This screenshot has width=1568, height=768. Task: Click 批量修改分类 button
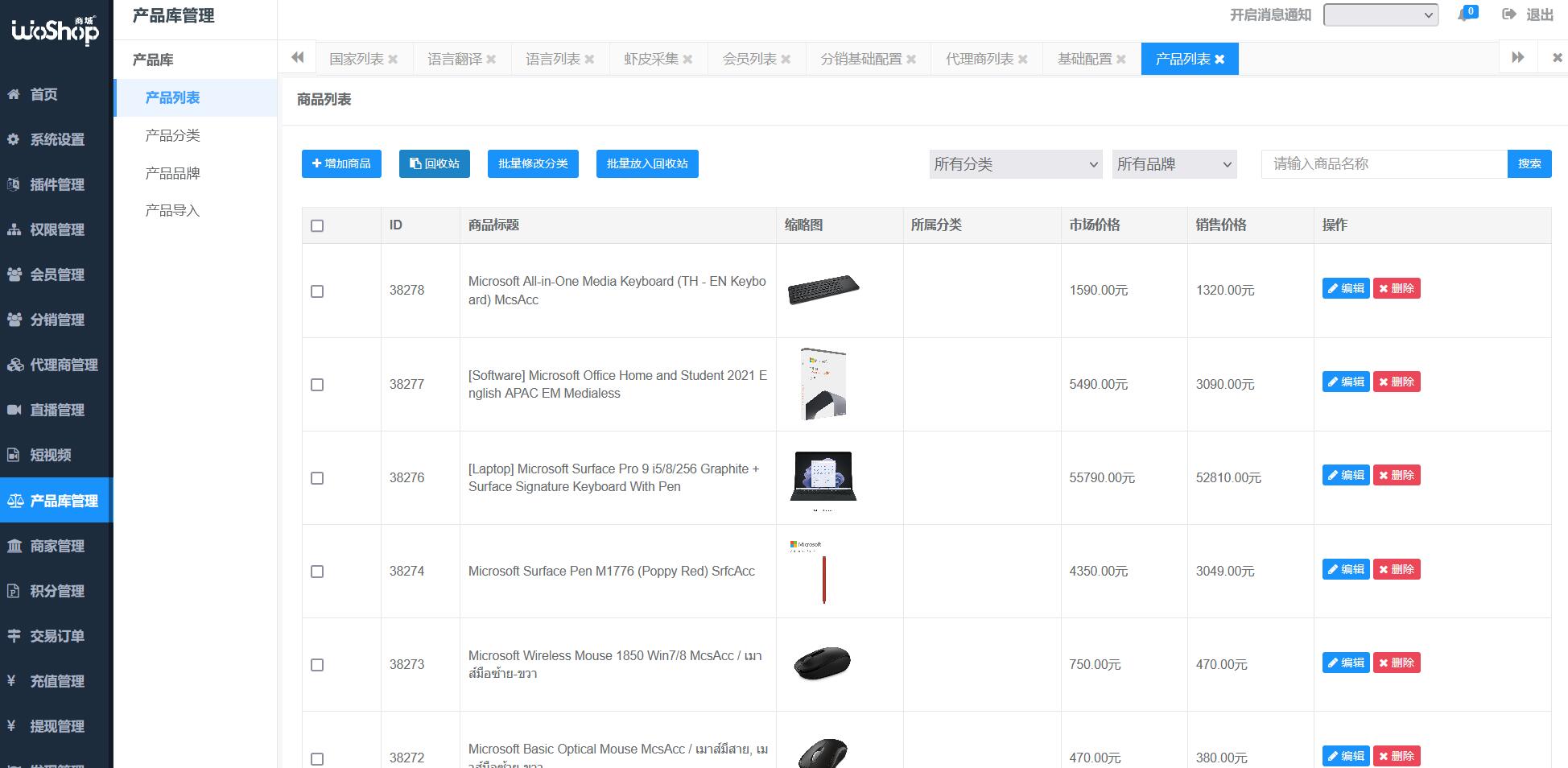tap(533, 163)
